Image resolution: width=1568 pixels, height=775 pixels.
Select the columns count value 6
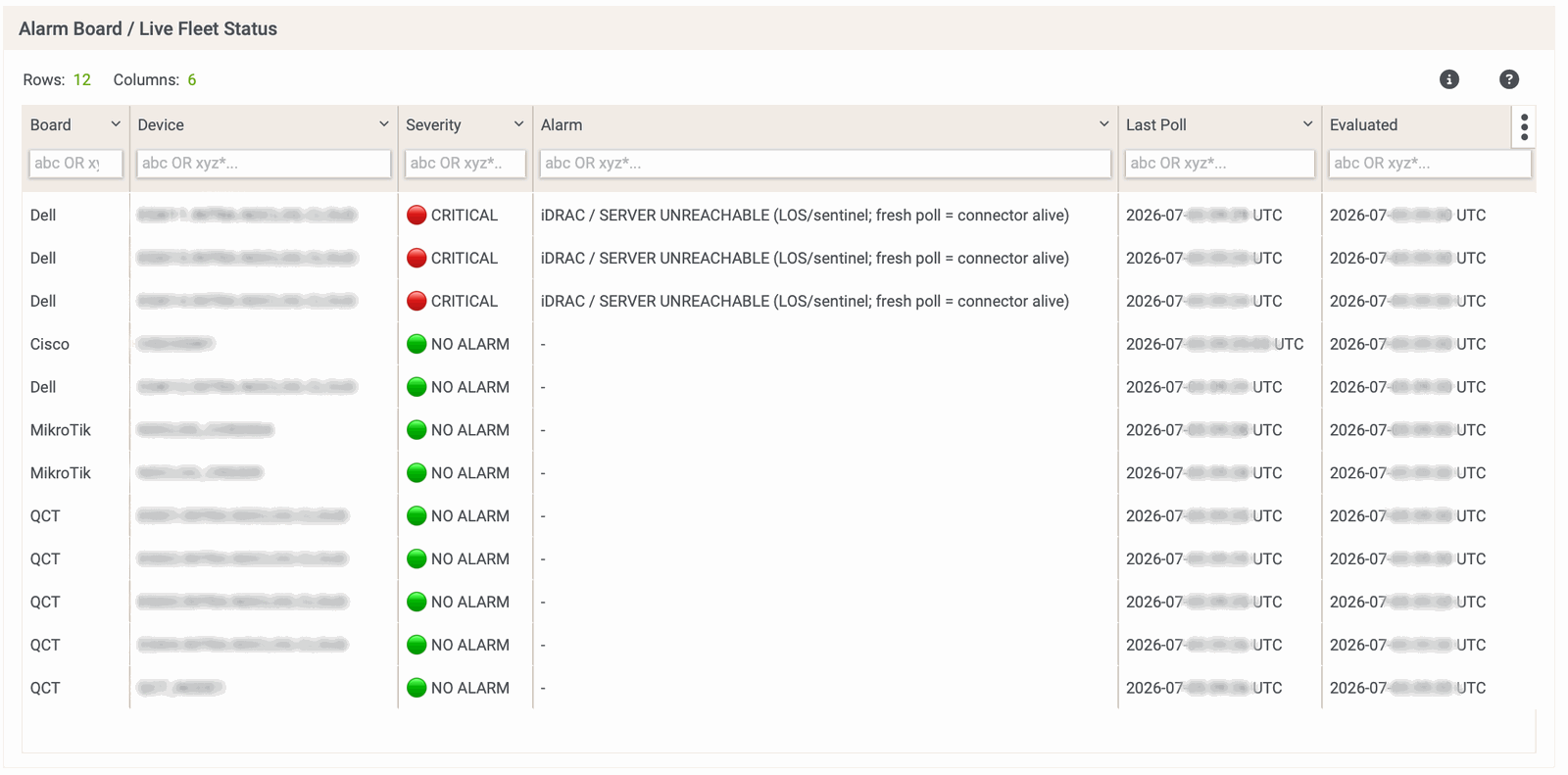coord(192,80)
